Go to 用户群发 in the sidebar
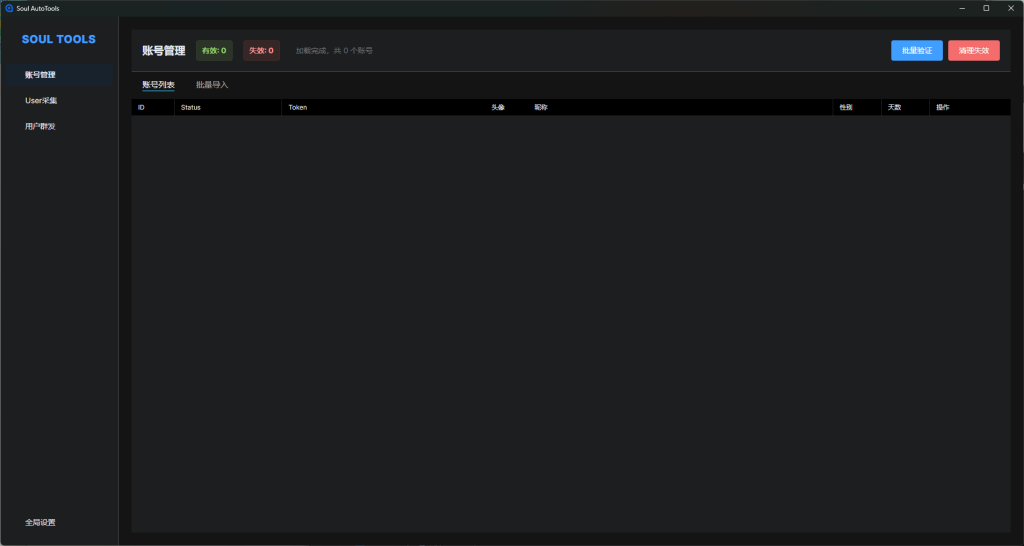1024x546 pixels. point(40,127)
